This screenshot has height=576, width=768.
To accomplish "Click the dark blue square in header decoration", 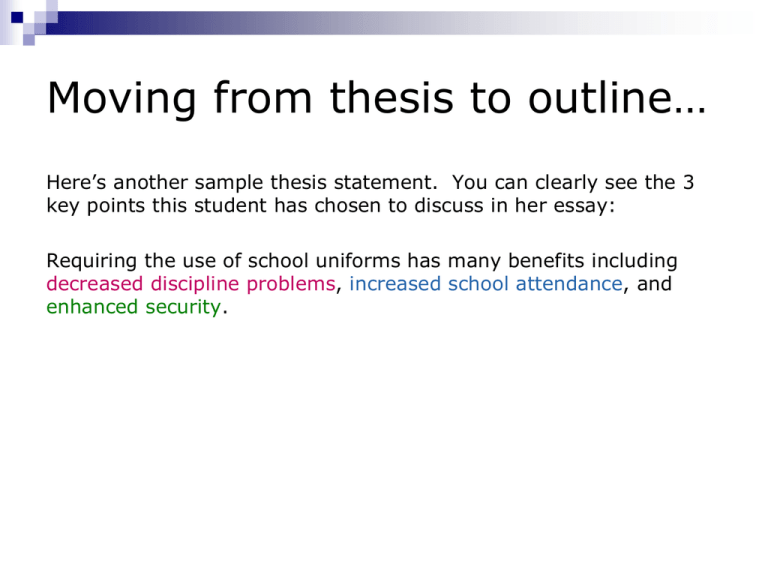I will point(17,18).
